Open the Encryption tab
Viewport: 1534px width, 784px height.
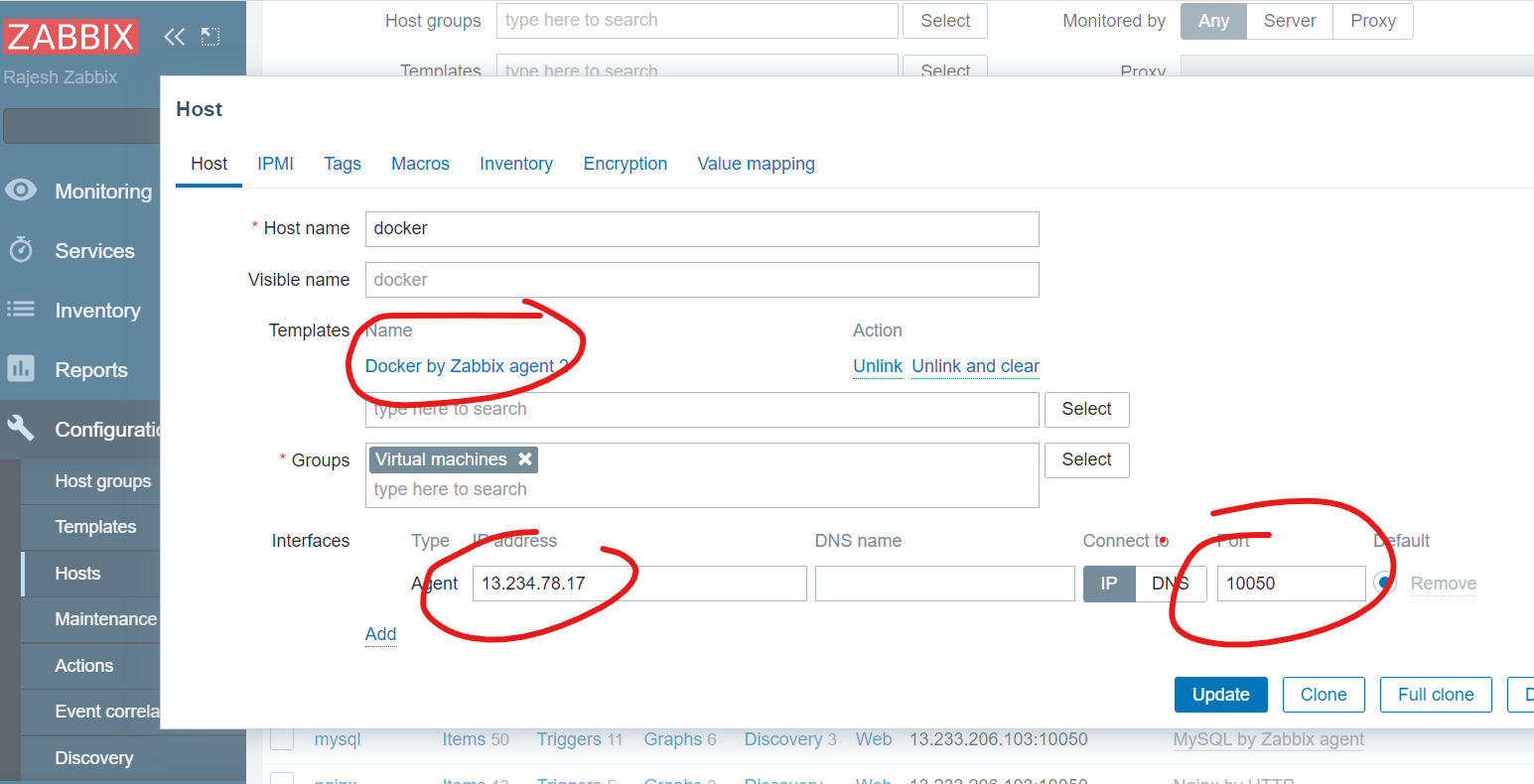pyautogui.click(x=625, y=164)
